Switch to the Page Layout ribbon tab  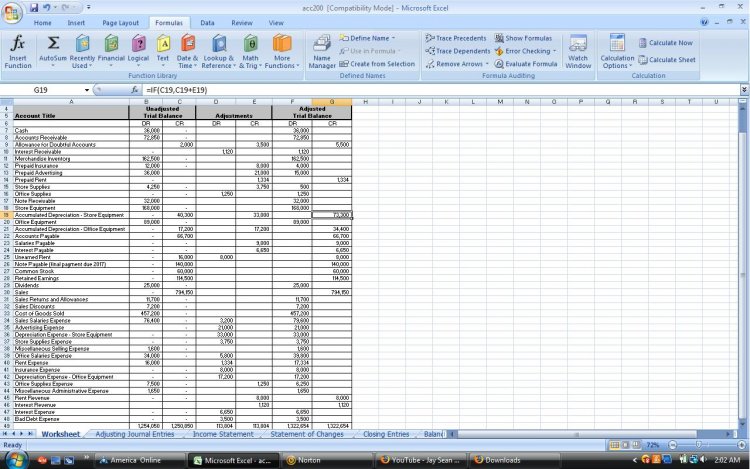point(120,21)
